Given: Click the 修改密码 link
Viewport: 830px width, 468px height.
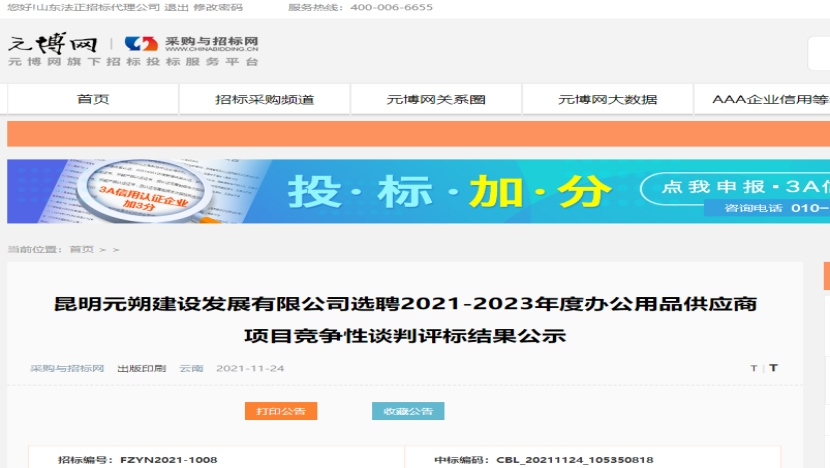Looking at the screenshot, I should 217,7.
